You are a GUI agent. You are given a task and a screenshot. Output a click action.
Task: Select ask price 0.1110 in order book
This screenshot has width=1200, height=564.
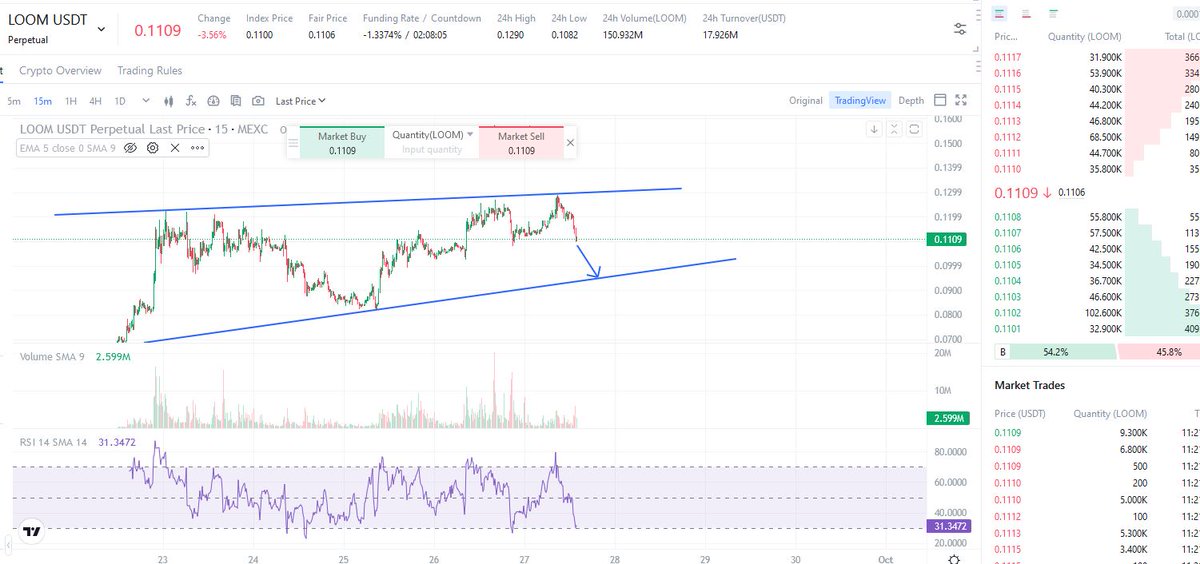(x=1008, y=169)
